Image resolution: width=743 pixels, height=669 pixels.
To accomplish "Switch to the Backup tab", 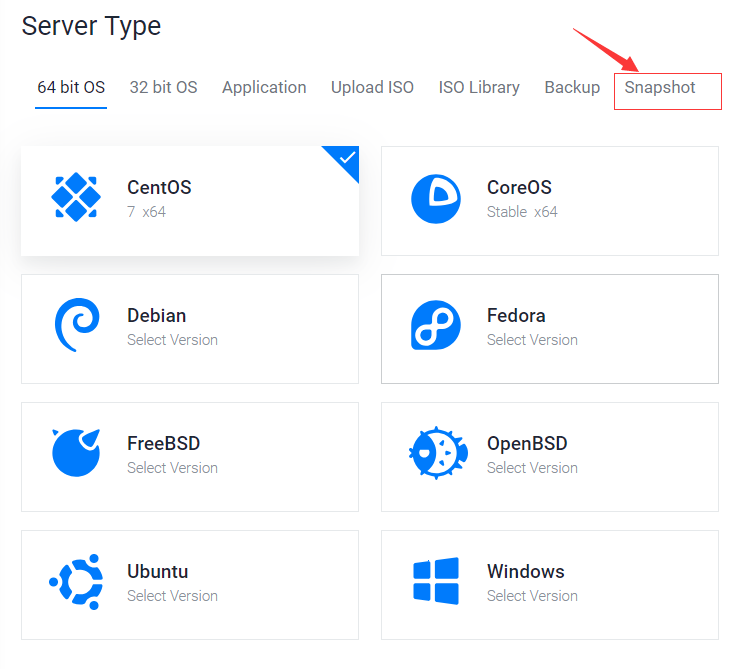I will [572, 88].
